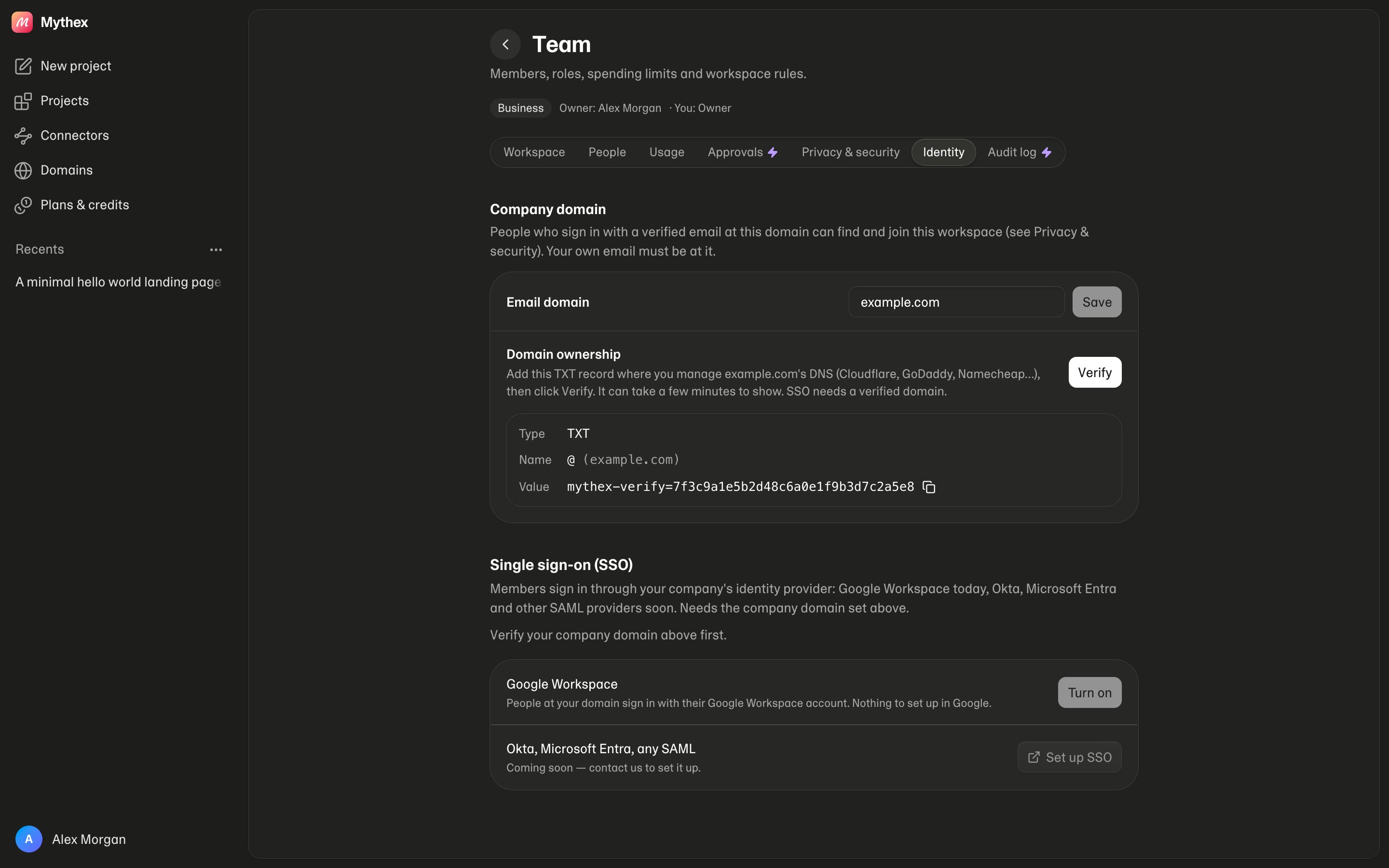Image resolution: width=1389 pixels, height=868 pixels.
Task: Click the Single sign-on (SSO) heading
Action: [561, 565]
